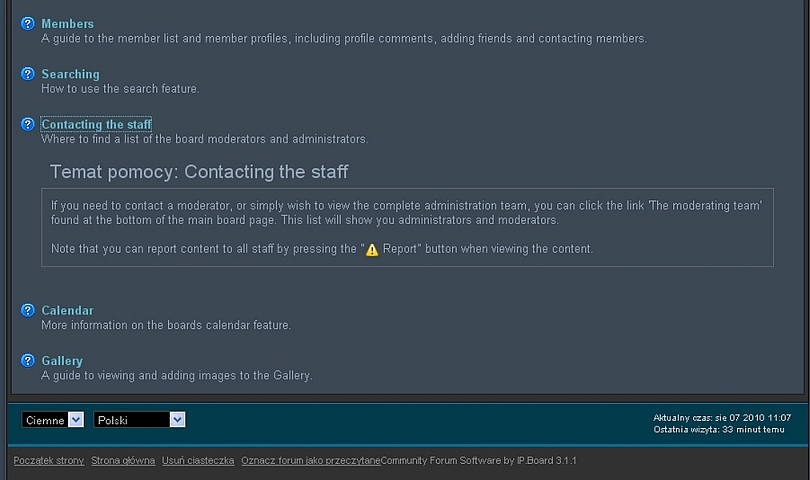Expand the Gallery help topic
This screenshot has width=810, height=480.
62,361
